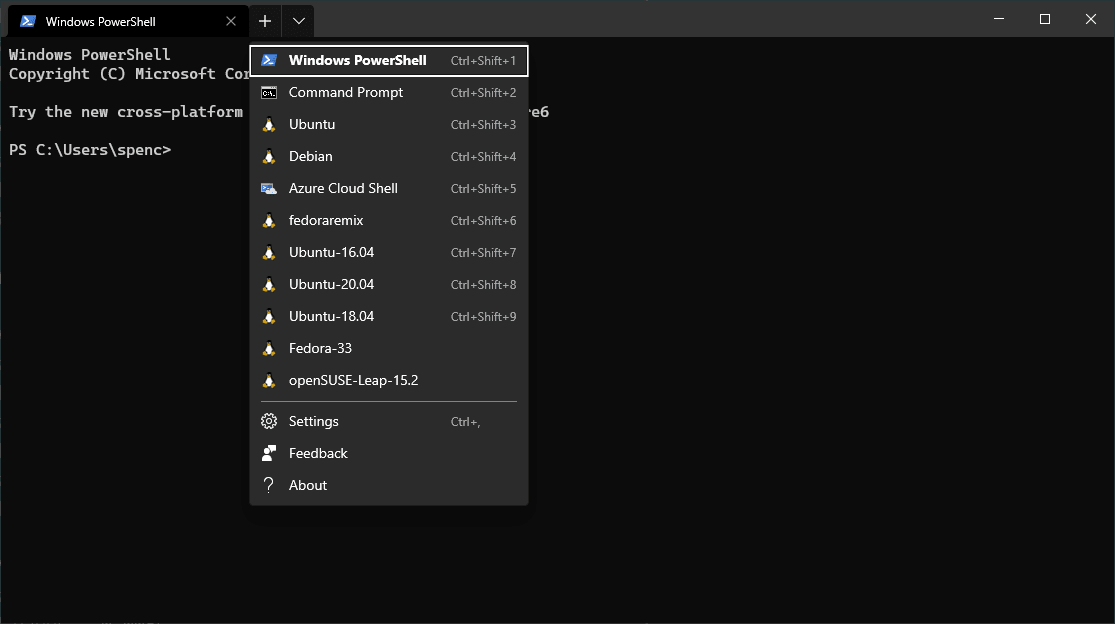Viewport: 1115px width, 624px height.
Task: Open a new tab with the plus button
Action: (264, 20)
